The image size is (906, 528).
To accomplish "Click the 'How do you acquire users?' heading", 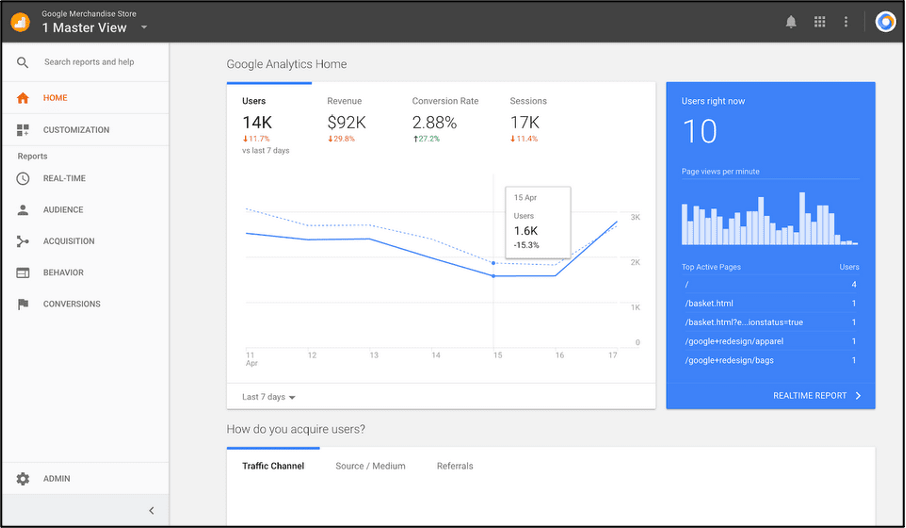I will pos(296,429).
